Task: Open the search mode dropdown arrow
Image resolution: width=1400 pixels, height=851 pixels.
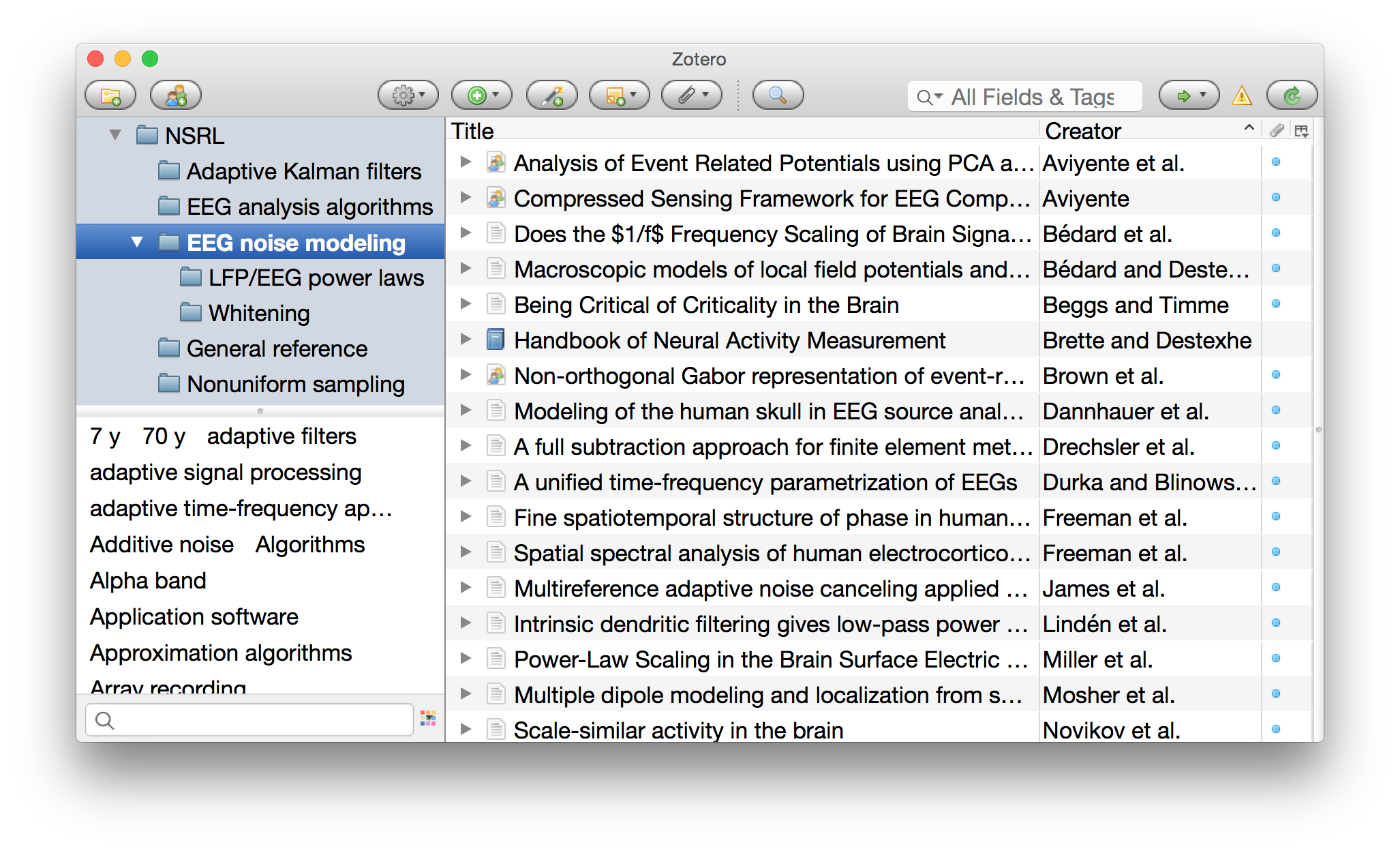Action: coord(930,98)
